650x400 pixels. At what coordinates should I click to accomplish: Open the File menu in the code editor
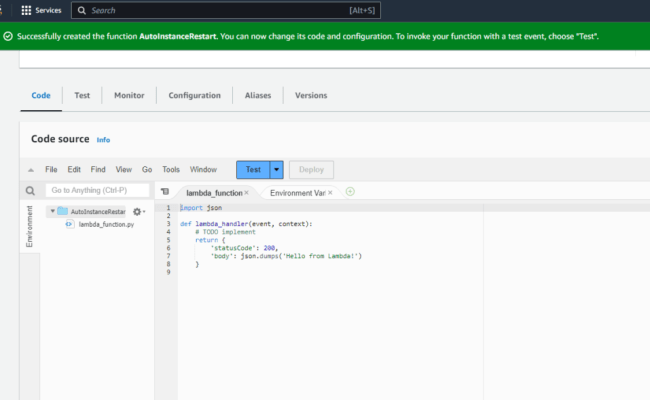coord(51,170)
